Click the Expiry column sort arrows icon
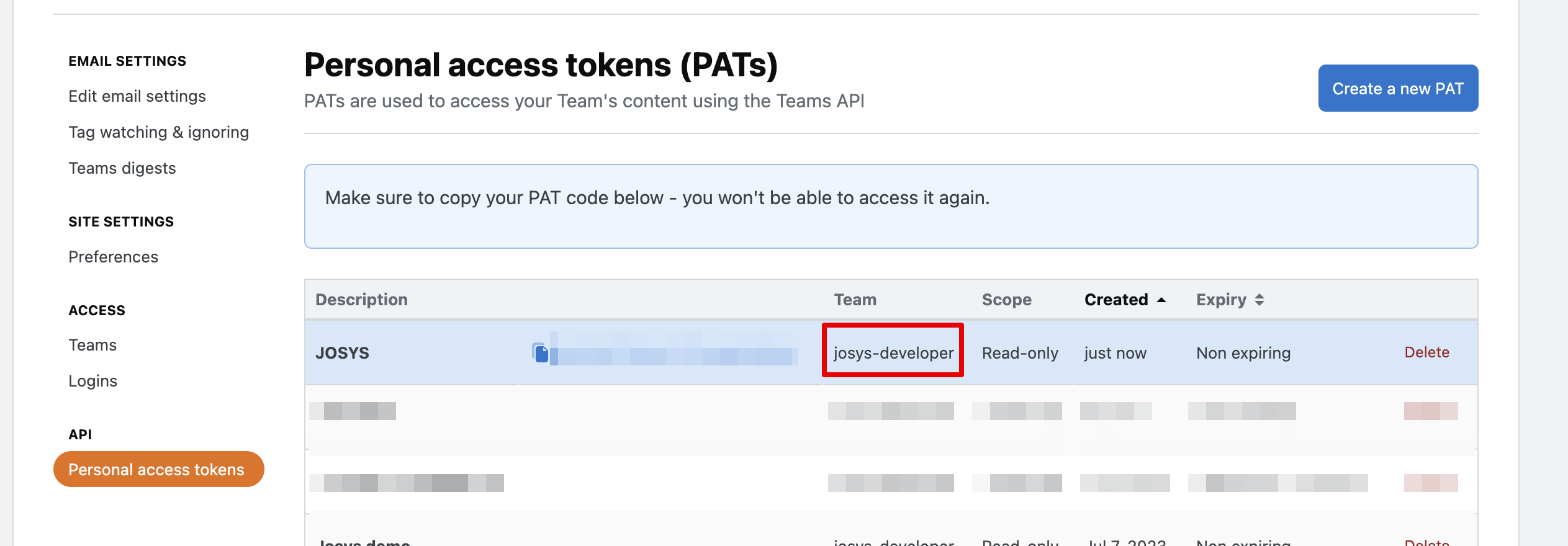 click(1259, 300)
